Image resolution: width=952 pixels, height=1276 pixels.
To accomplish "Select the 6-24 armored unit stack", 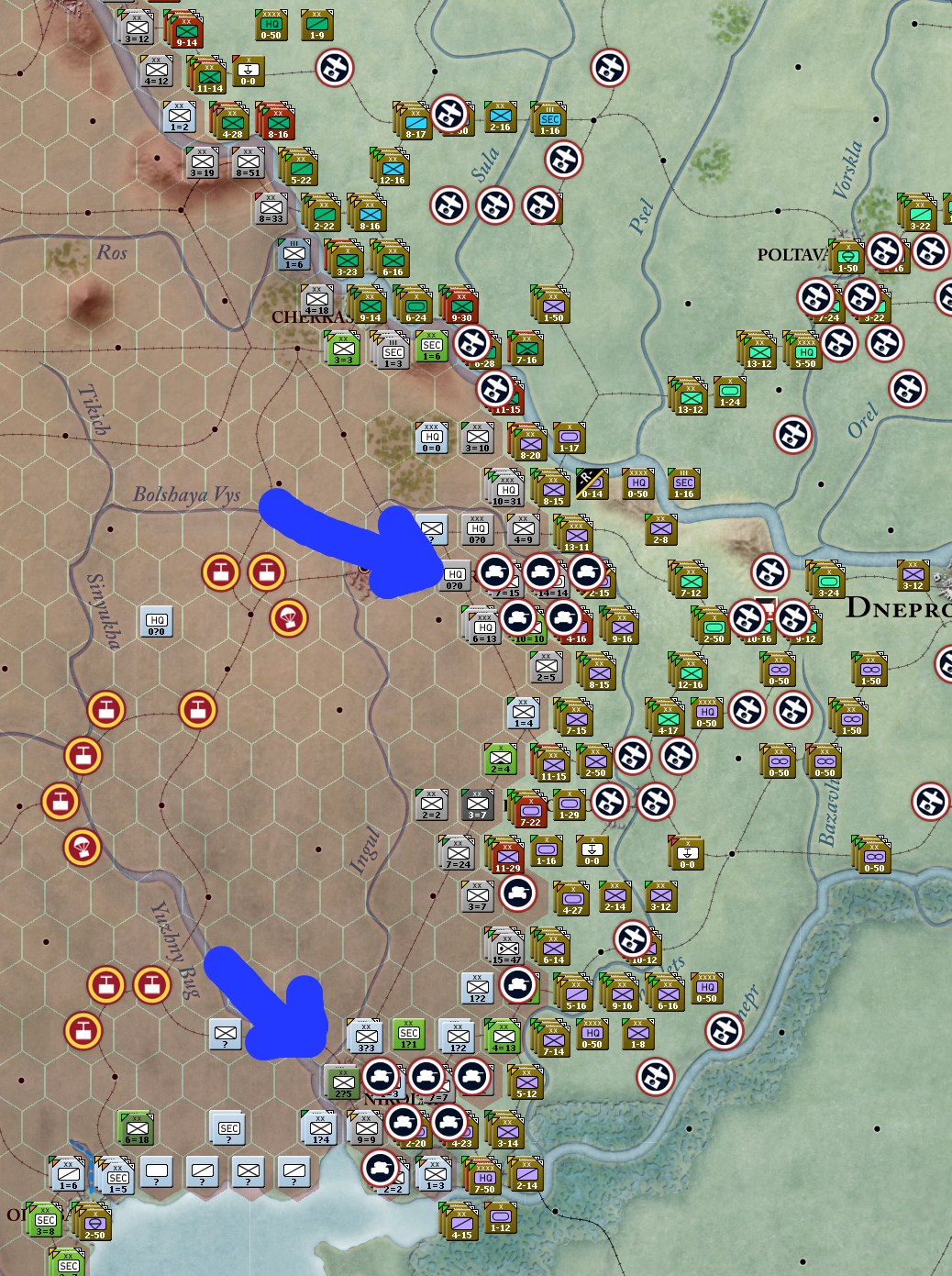I will pos(415,305).
